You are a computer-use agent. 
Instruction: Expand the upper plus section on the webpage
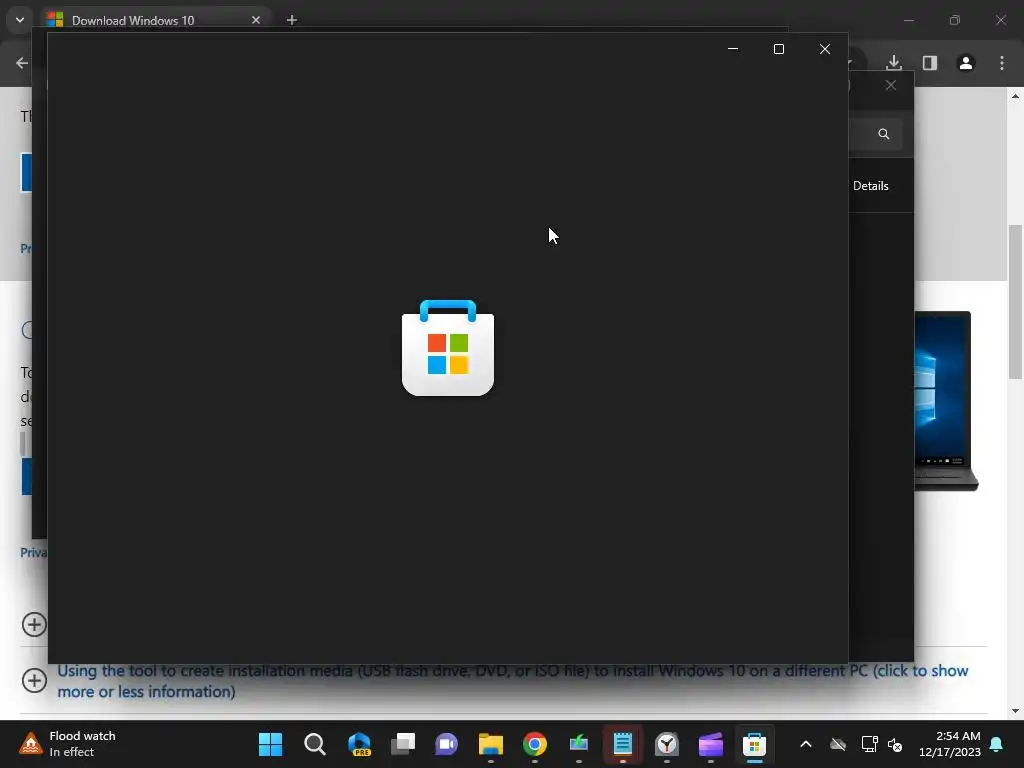[34, 624]
